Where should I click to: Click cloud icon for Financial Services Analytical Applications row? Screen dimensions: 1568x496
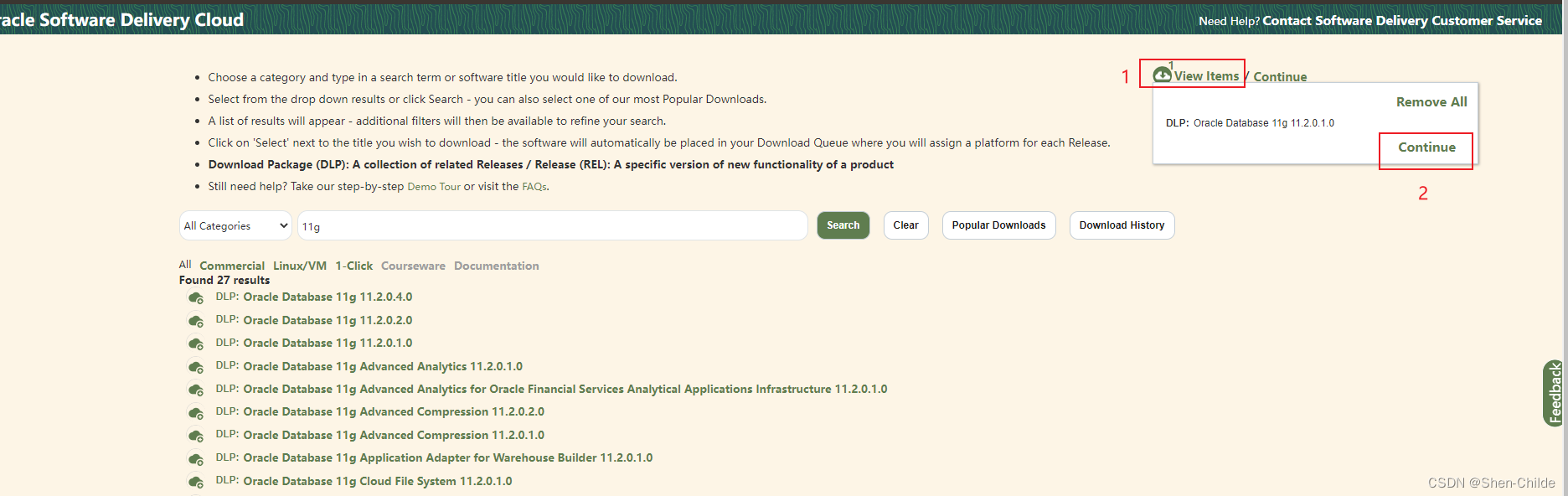196,390
